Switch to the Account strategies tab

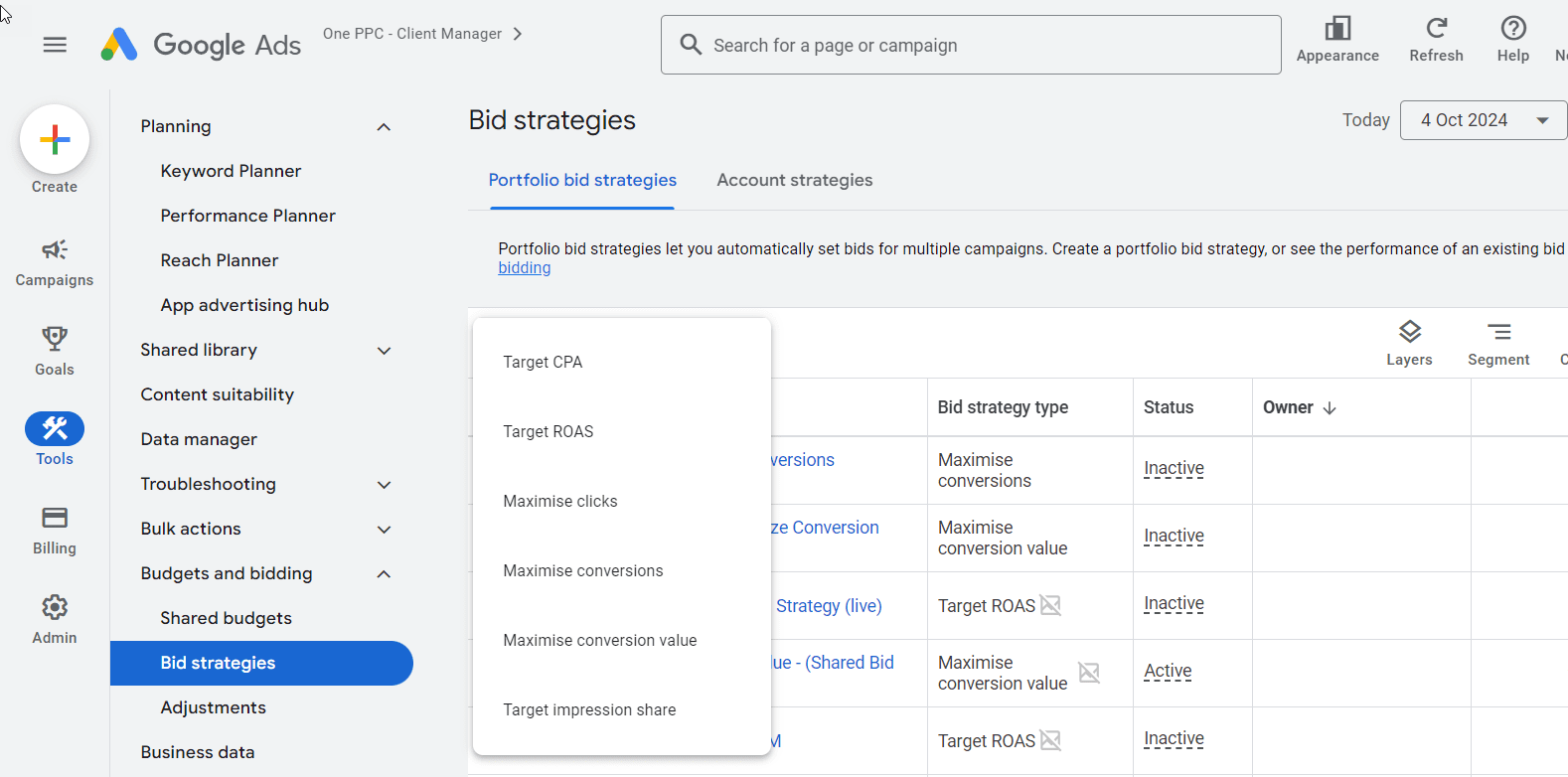tap(794, 180)
